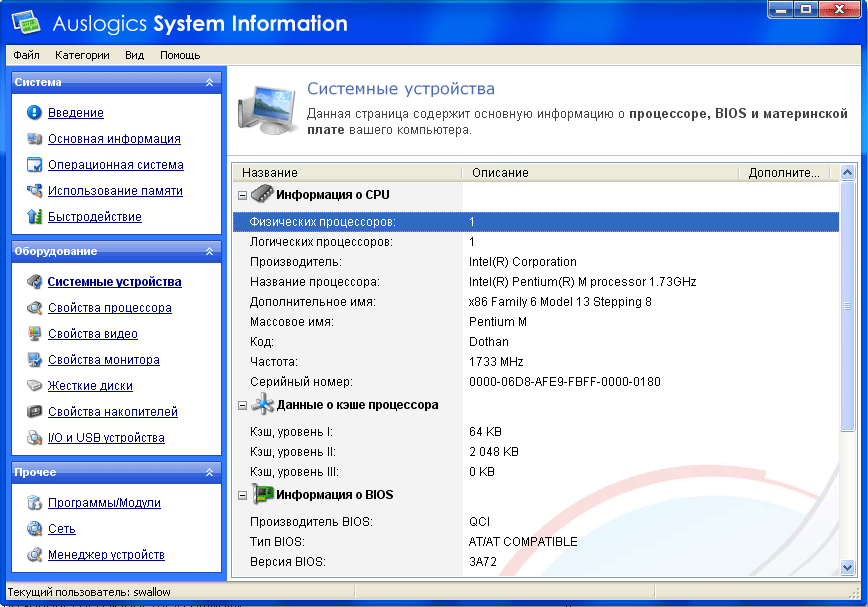The height and width of the screenshot is (607, 868).
Task: Open Использование памяти link
Action: point(115,190)
